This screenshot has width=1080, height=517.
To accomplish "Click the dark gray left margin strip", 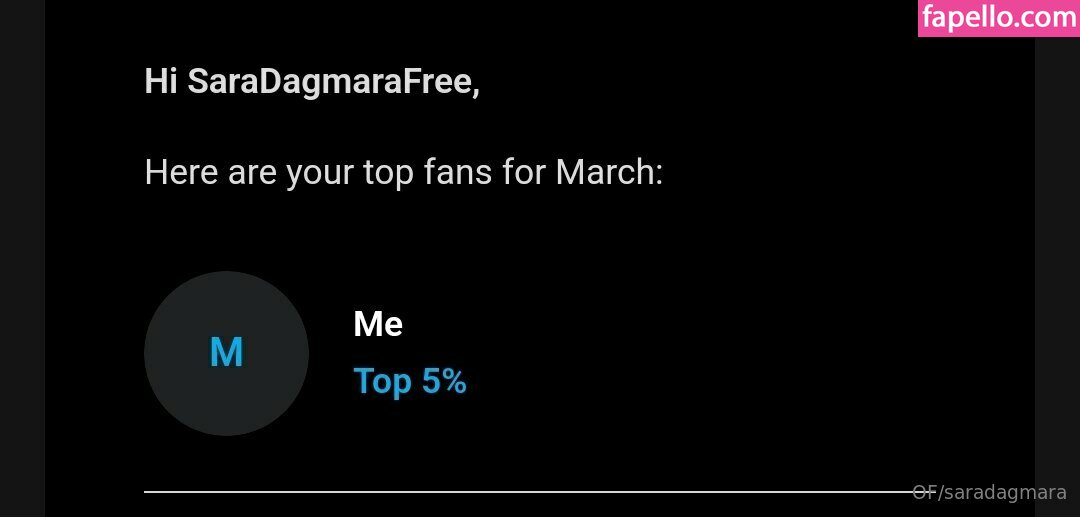I will coord(22,258).
